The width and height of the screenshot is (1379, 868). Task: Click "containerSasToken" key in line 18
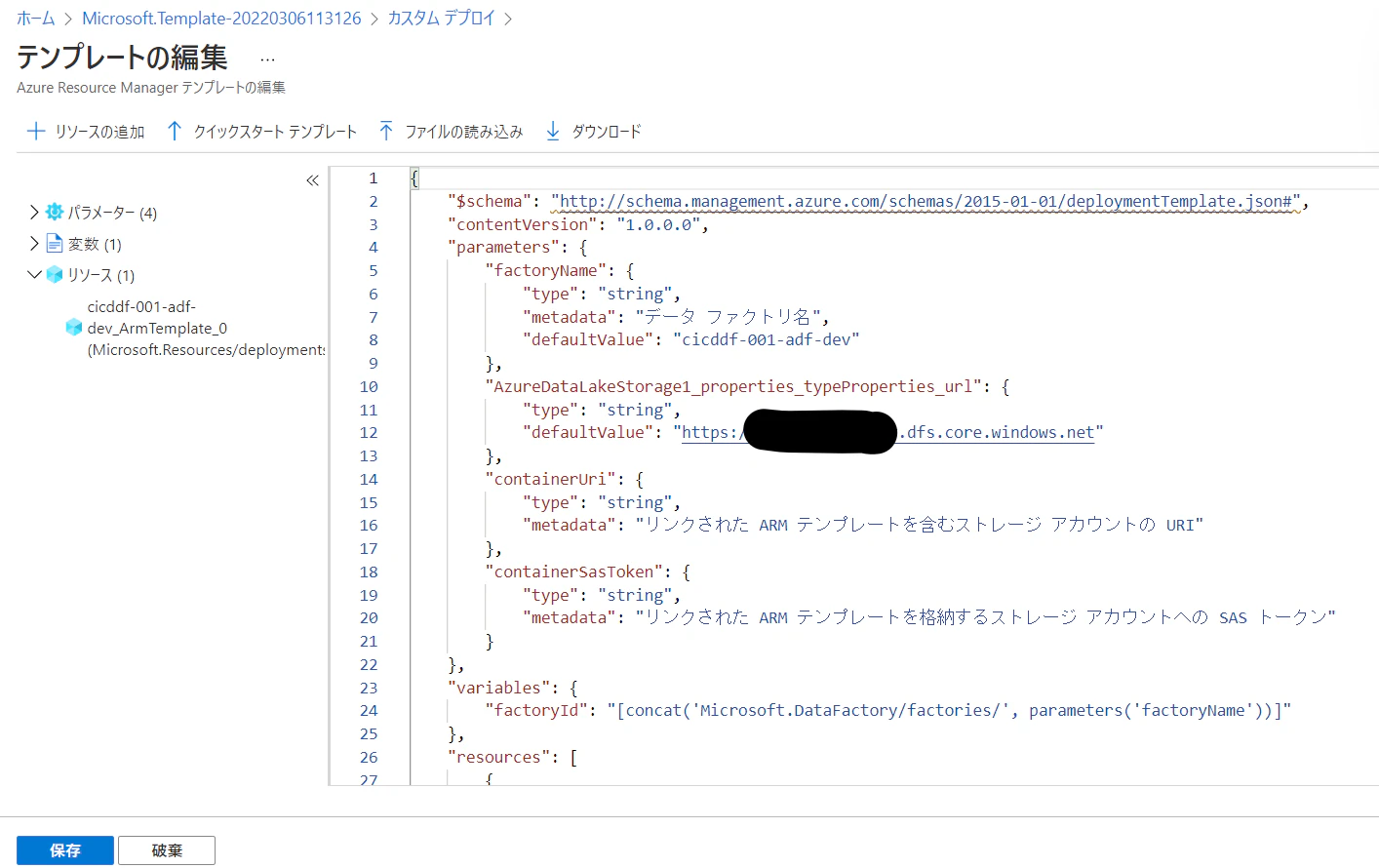point(574,572)
